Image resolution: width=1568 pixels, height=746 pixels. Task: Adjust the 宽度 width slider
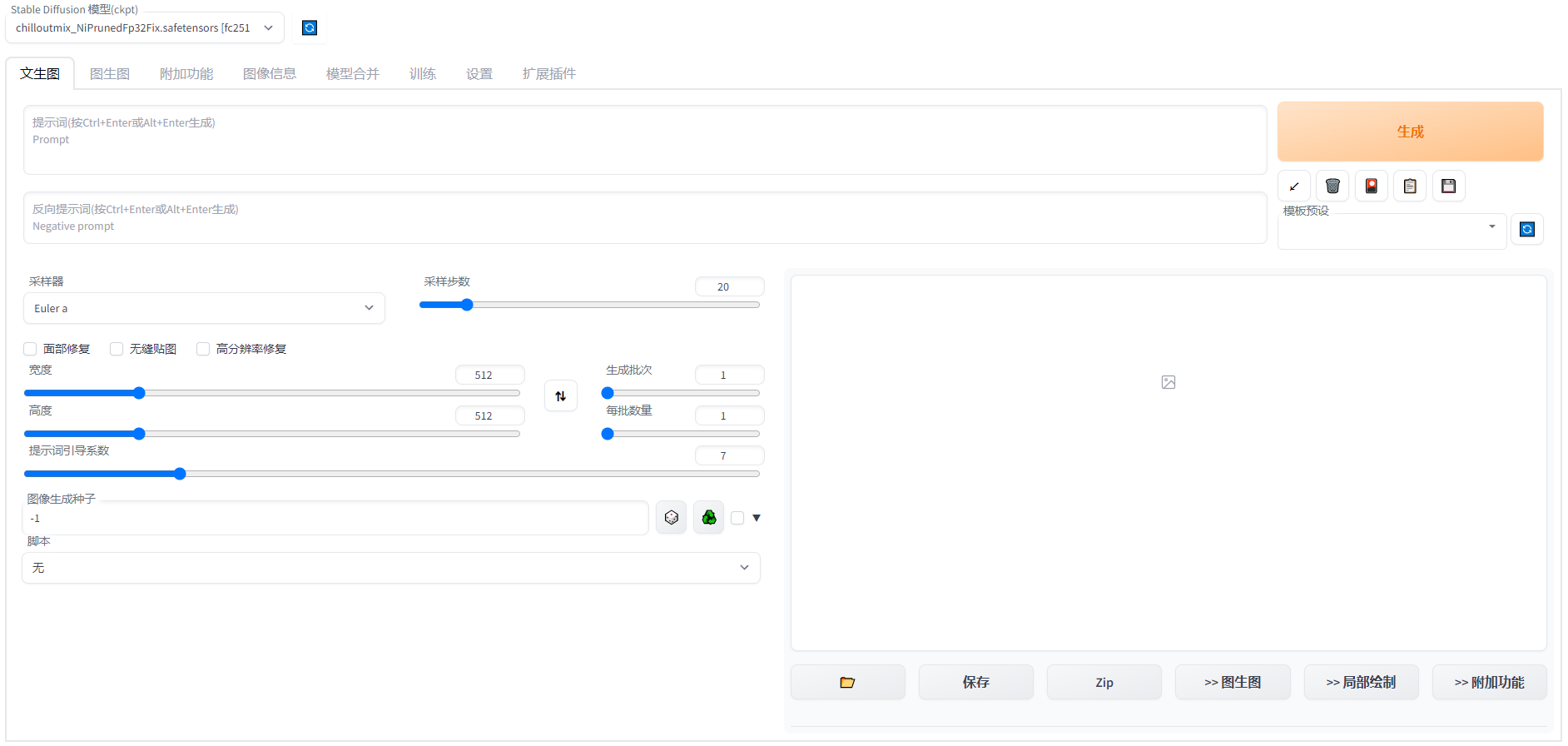[272, 393]
